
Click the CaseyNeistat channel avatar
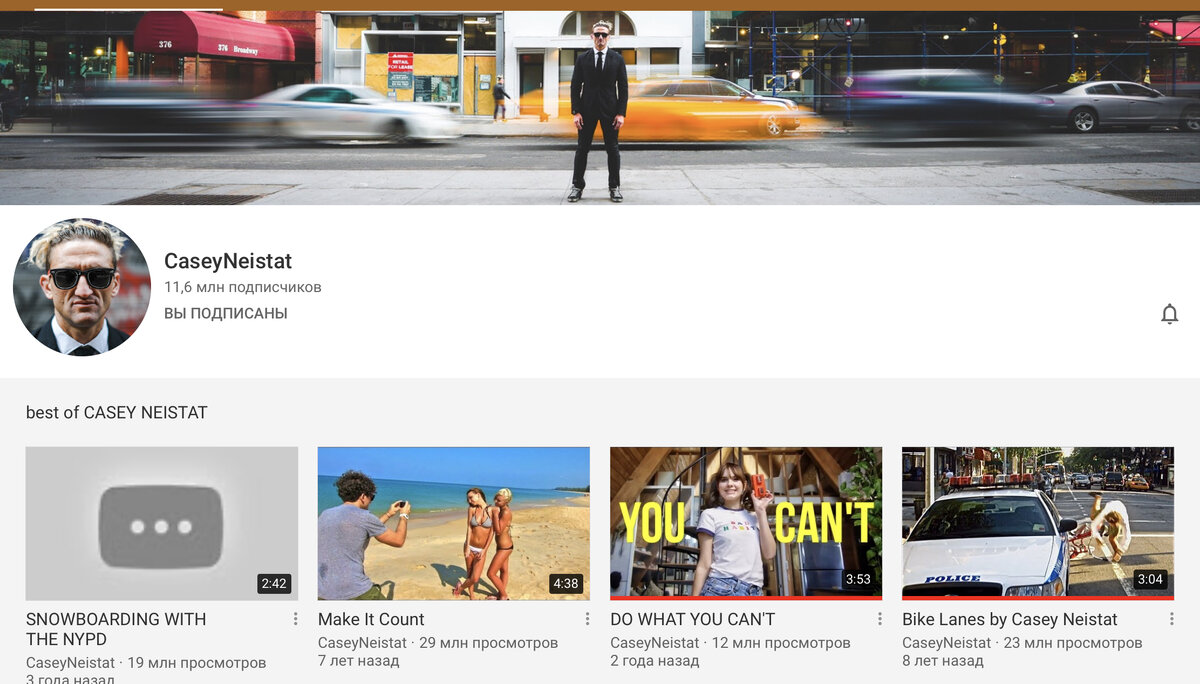(82, 287)
